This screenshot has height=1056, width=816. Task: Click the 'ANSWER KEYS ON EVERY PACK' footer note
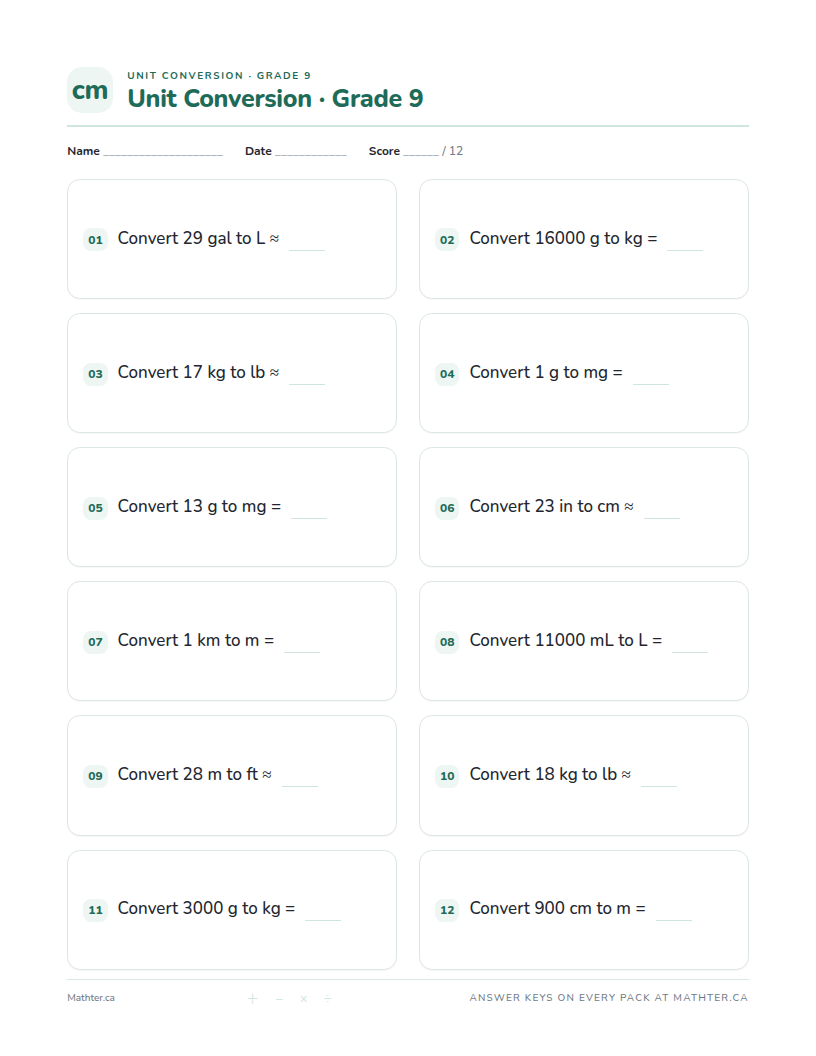pyautogui.click(x=609, y=998)
